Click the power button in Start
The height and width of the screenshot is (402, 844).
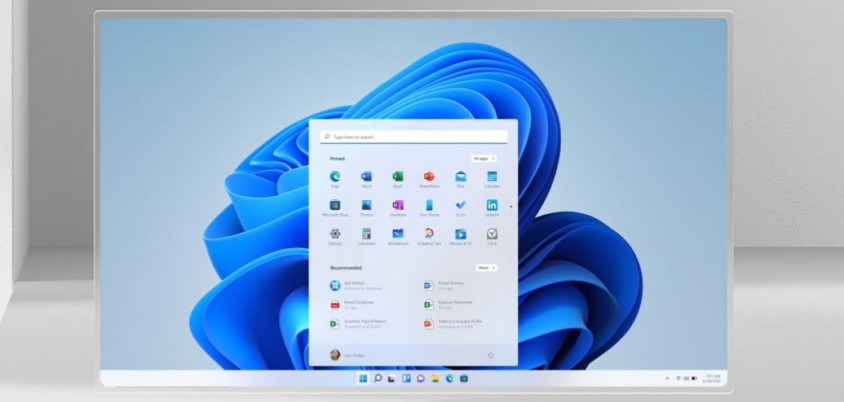pyautogui.click(x=490, y=355)
